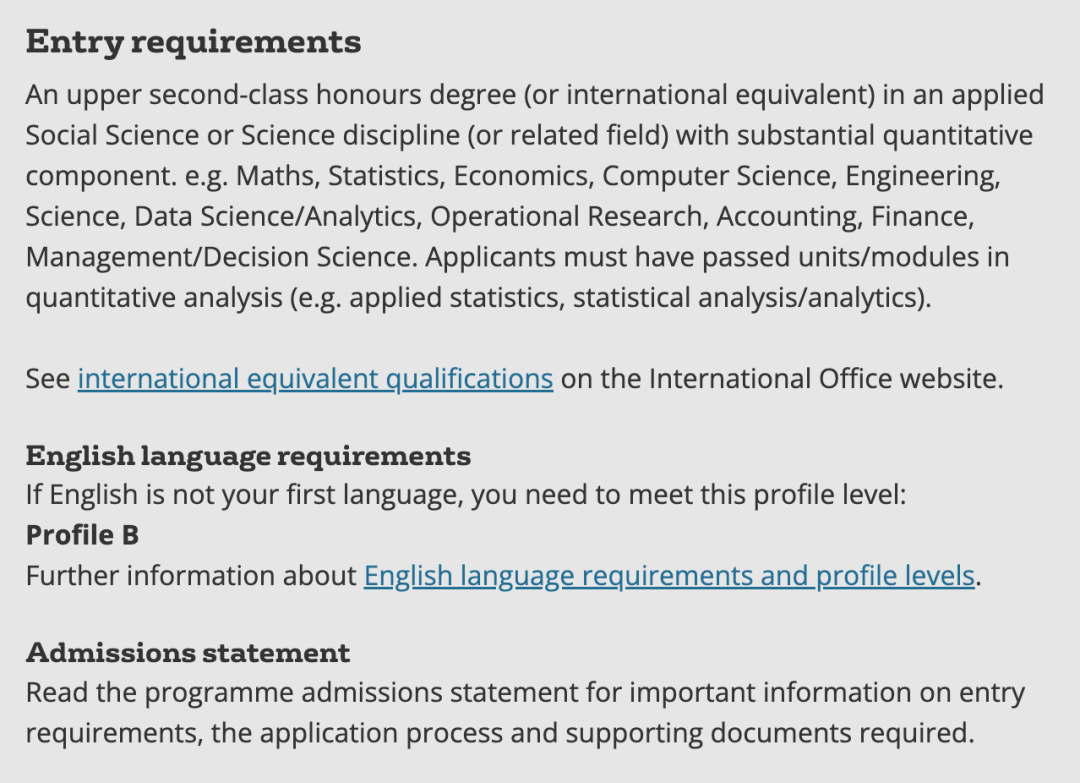Image resolution: width=1080 pixels, height=783 pixels.
Task: Click the Entry requirements heading
Action: click(x=193, y=42)
